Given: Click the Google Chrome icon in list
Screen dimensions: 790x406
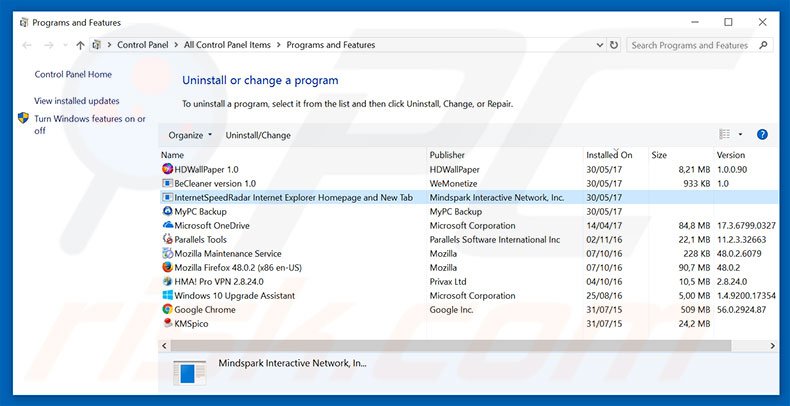Looking at the screenshot, I should (167, 310).
